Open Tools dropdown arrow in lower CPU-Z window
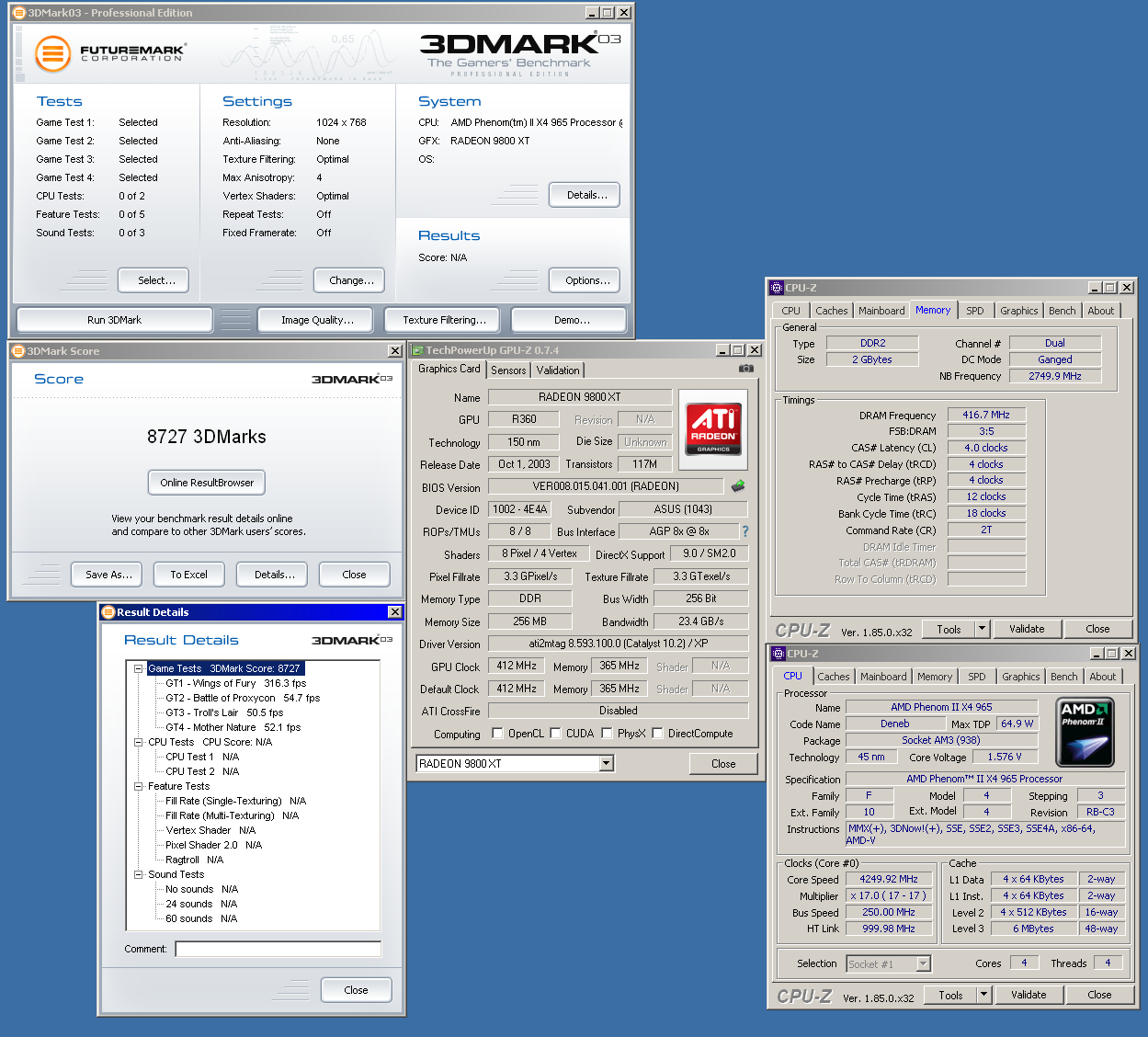Screen dimensions: 1148x1037 (x=983, y=995)
